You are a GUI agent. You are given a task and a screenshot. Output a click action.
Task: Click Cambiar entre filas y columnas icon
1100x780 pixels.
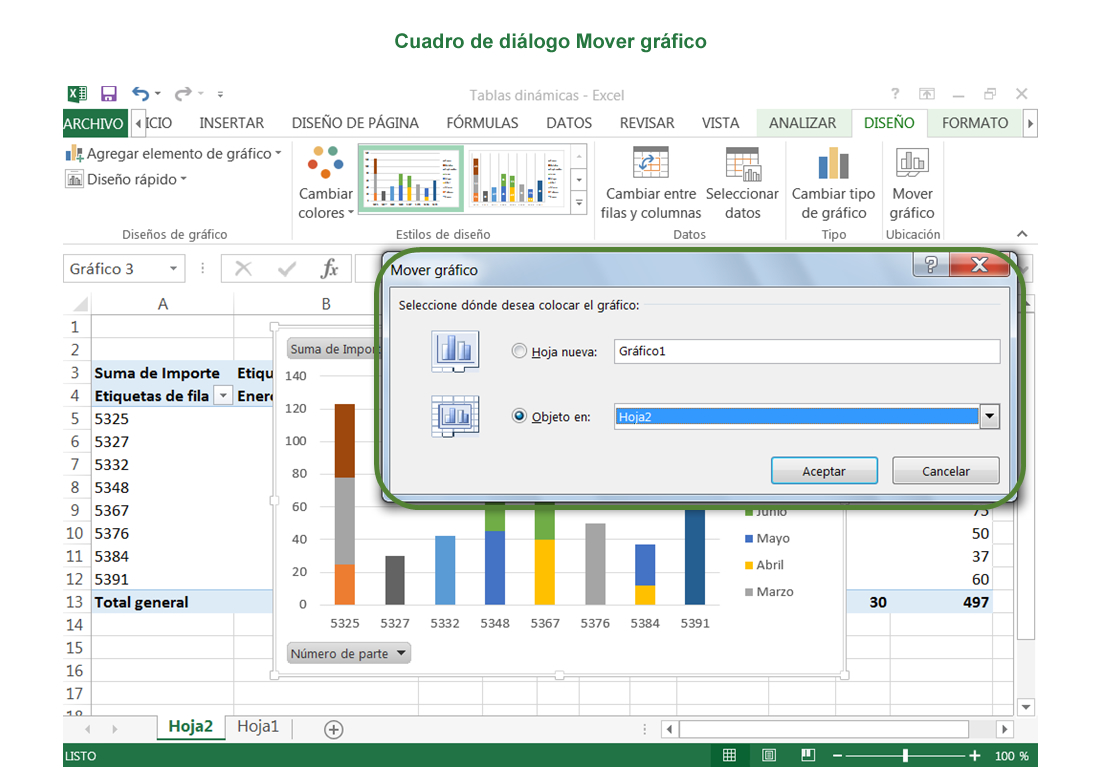click(650, 163)
